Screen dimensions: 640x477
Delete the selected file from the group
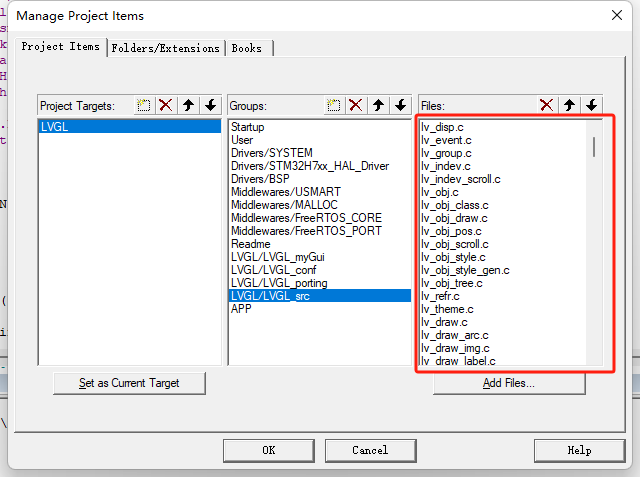[x=547, y=106]
